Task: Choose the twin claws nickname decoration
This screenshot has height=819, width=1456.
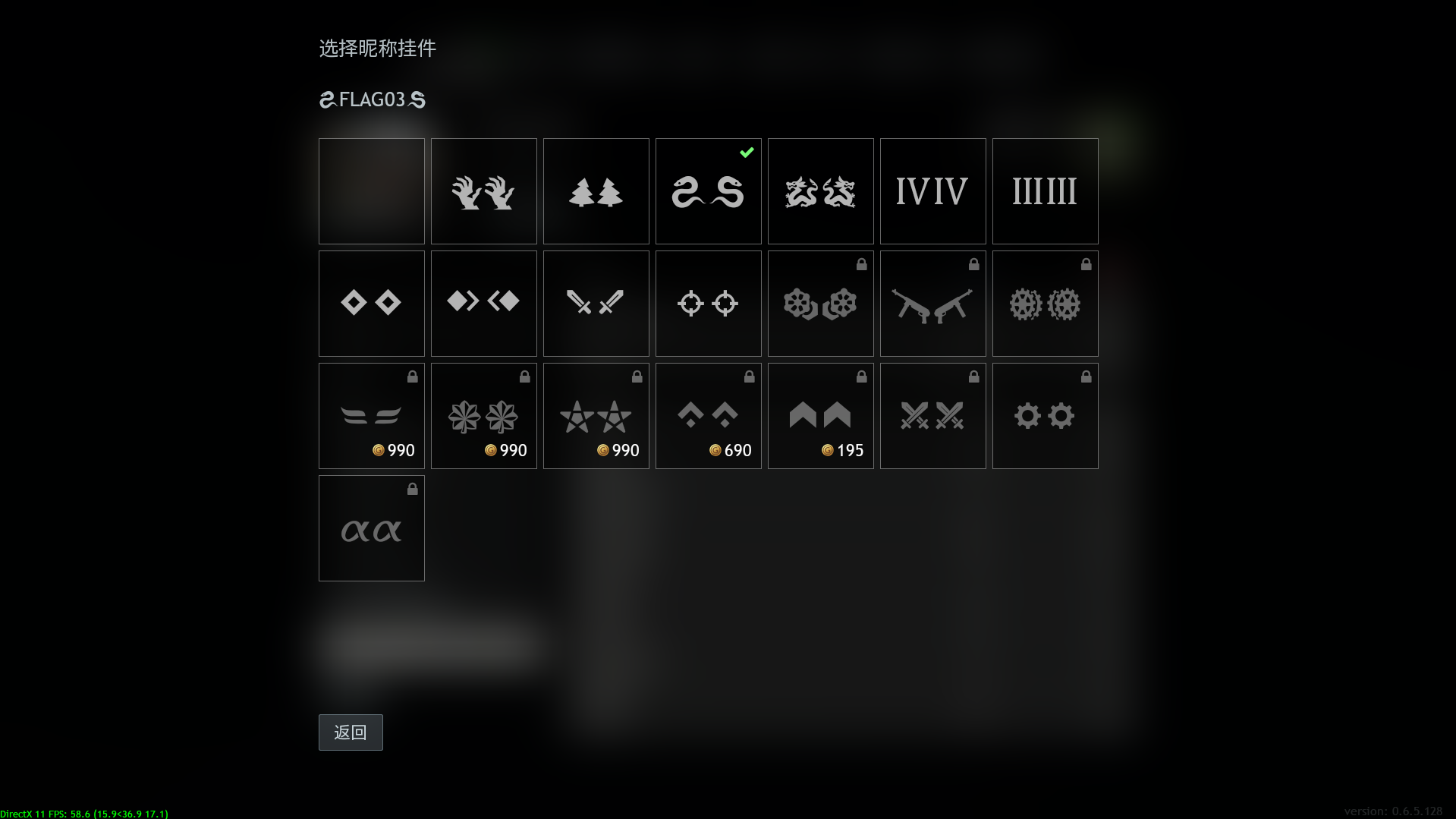Action: pyautogui.click(x=484, y=191)
